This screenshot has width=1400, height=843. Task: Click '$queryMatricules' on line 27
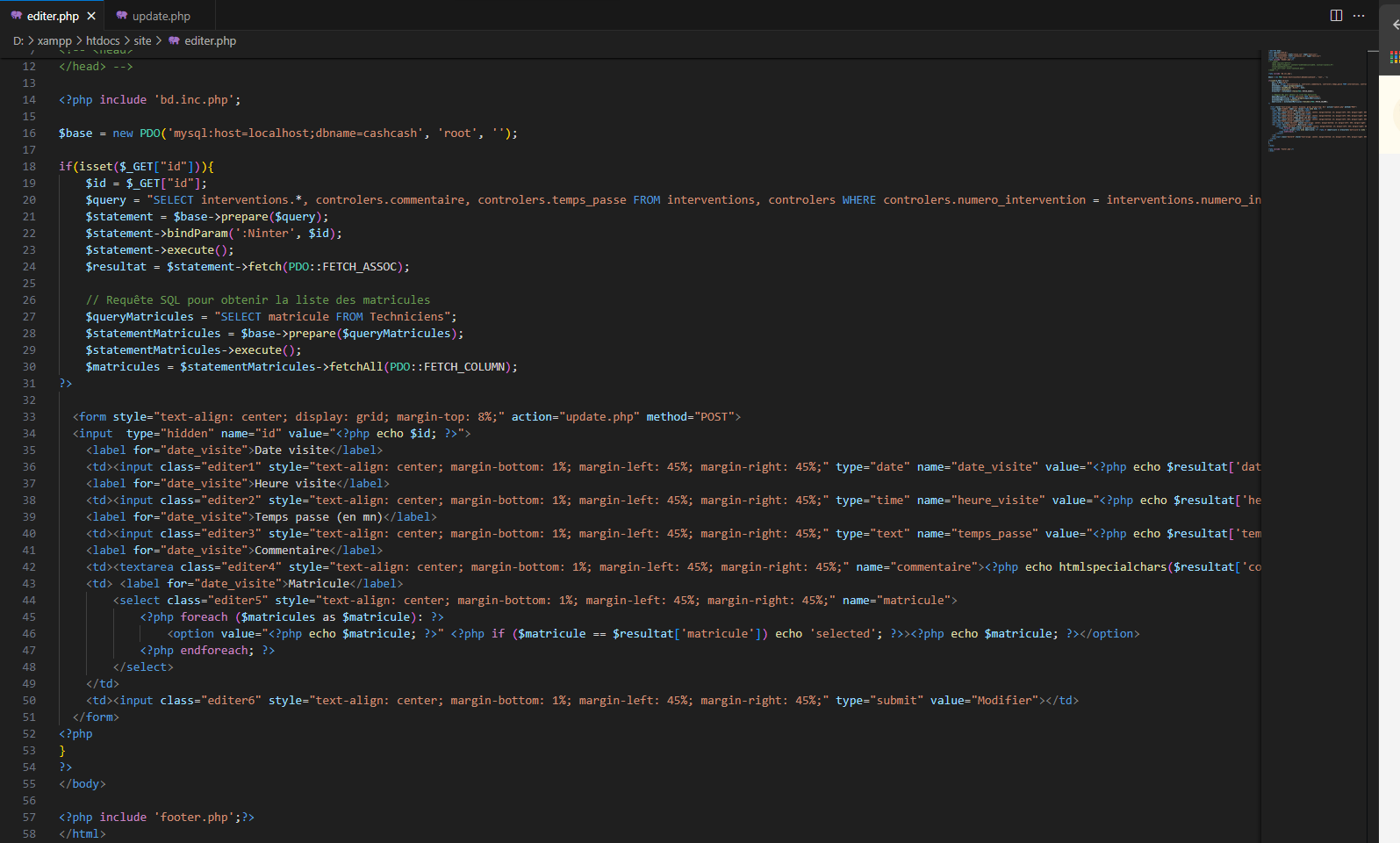(140, 316)
